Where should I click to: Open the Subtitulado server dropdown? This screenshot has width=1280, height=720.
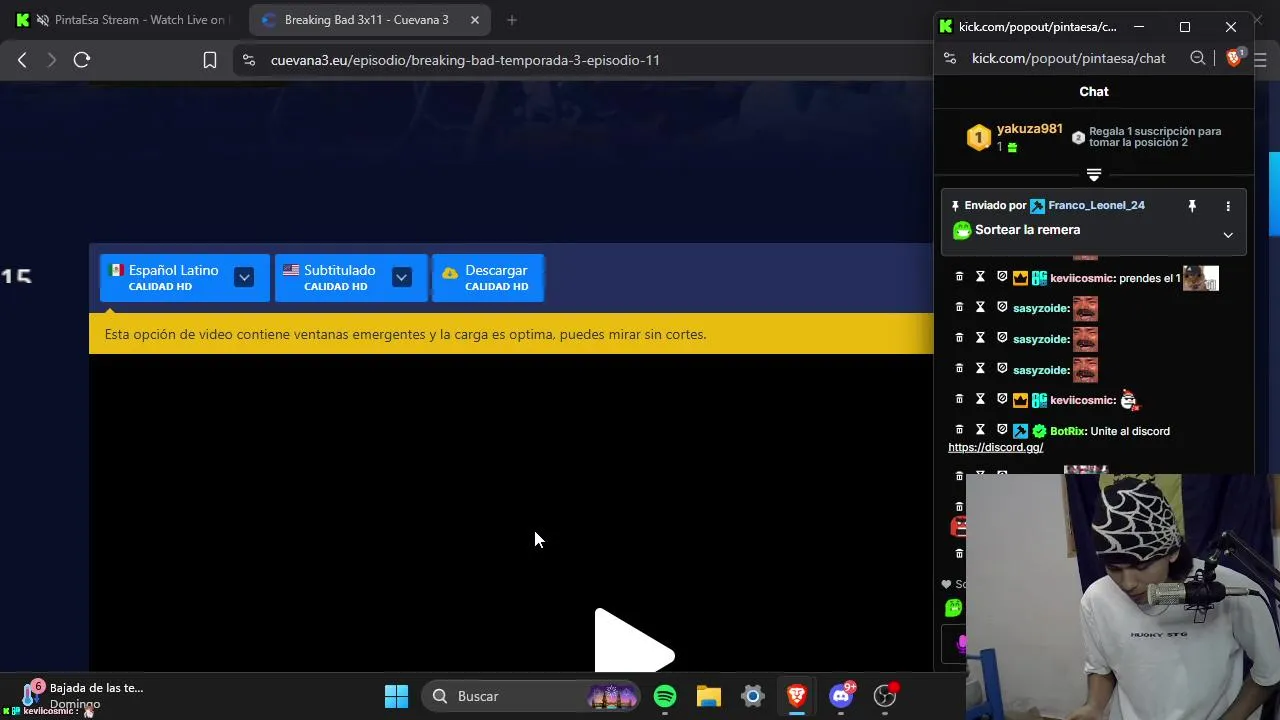click(x=351, y=277)
